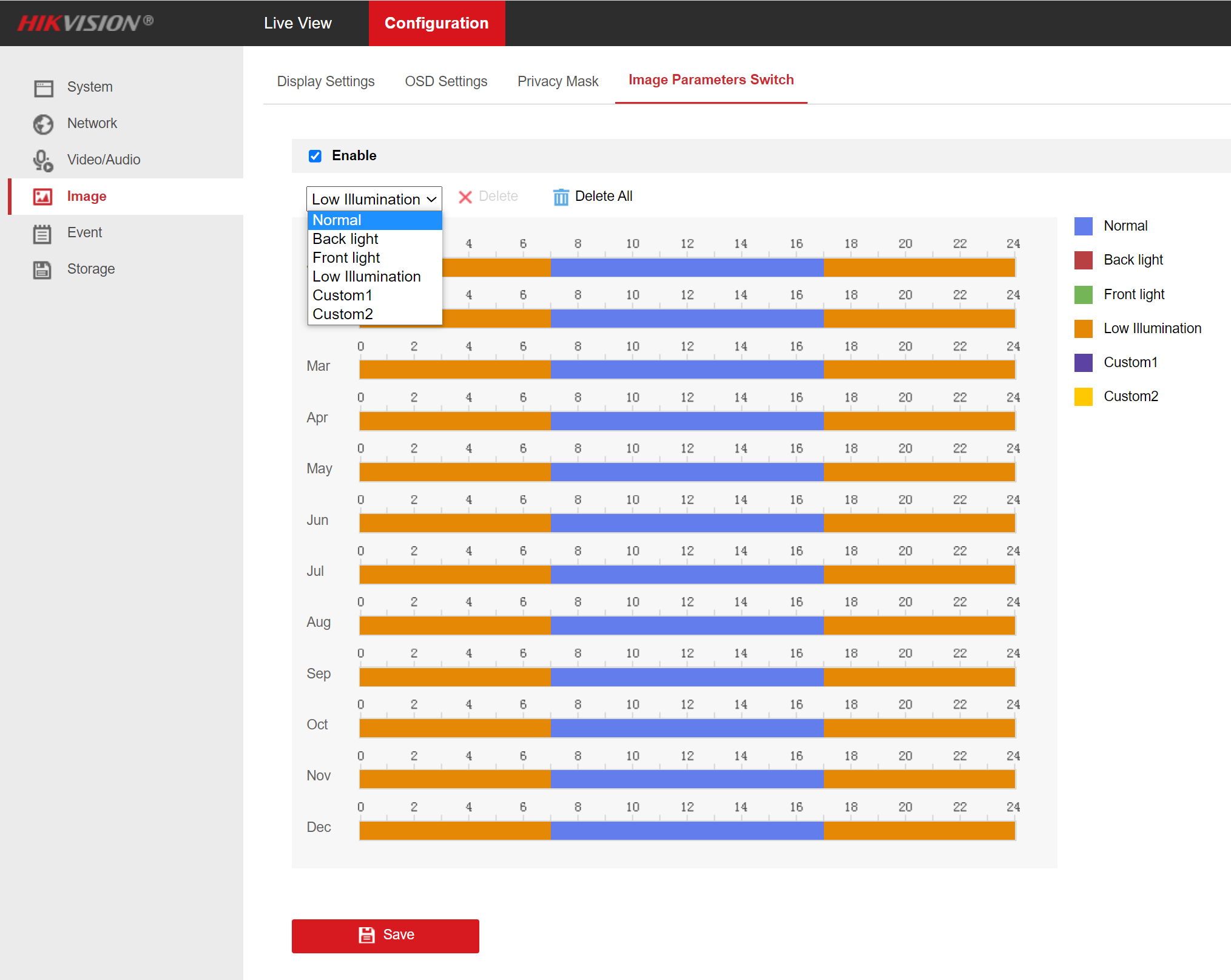Select Custom2 option in dropdown list
Viewport: 1231px width, 980px height.
coord(343,314)
